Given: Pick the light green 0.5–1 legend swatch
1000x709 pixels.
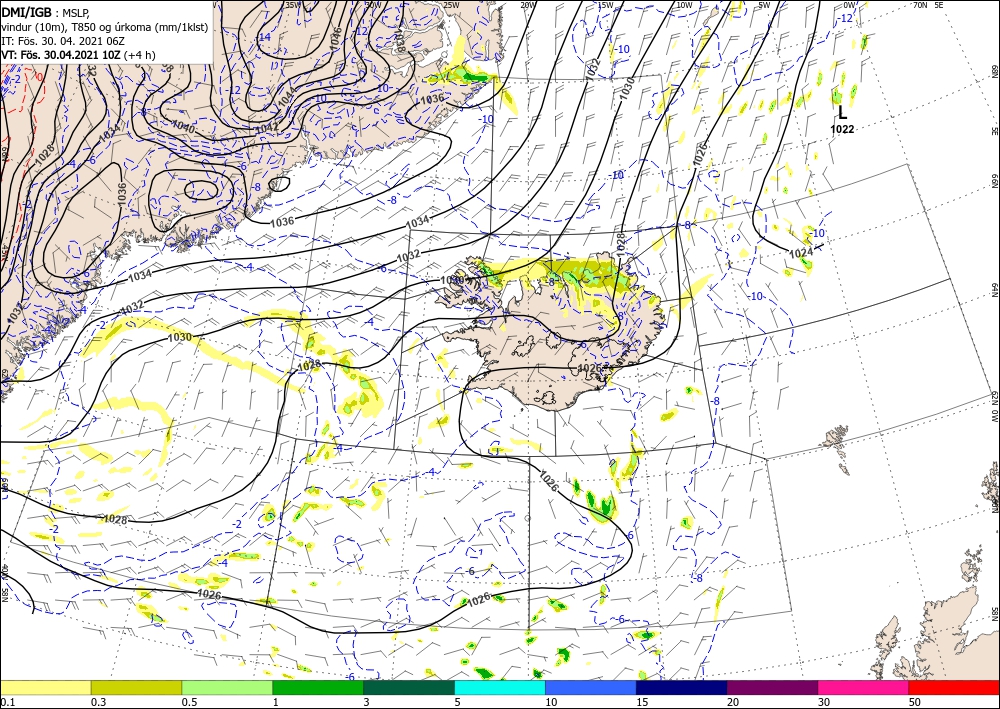Looking at the screenshot, I should [x=227, y=687].
